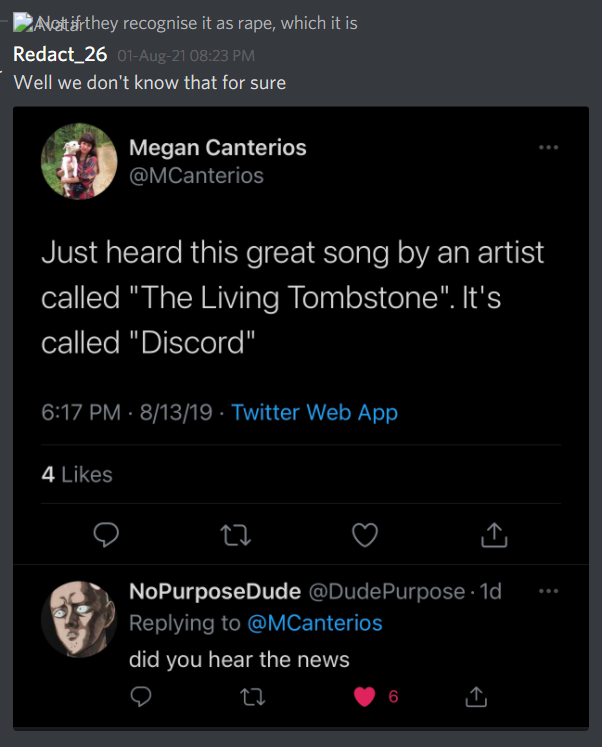Open more options on Megan Canterios tweet

(548, 147)
